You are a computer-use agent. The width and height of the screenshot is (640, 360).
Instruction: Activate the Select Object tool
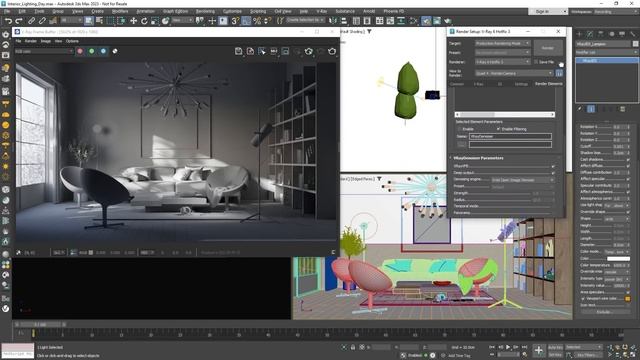[89, 21]
